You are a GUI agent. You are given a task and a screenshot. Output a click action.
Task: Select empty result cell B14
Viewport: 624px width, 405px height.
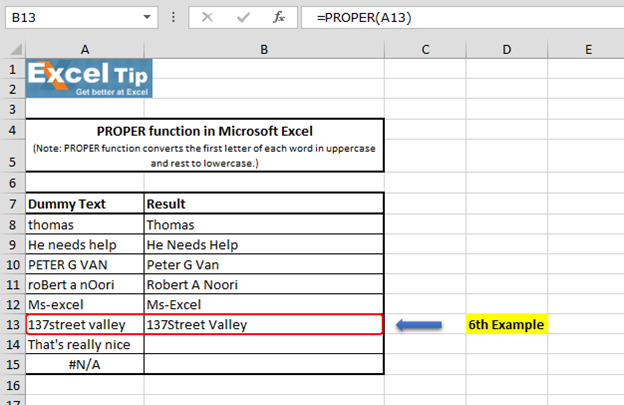pos(264,344)
